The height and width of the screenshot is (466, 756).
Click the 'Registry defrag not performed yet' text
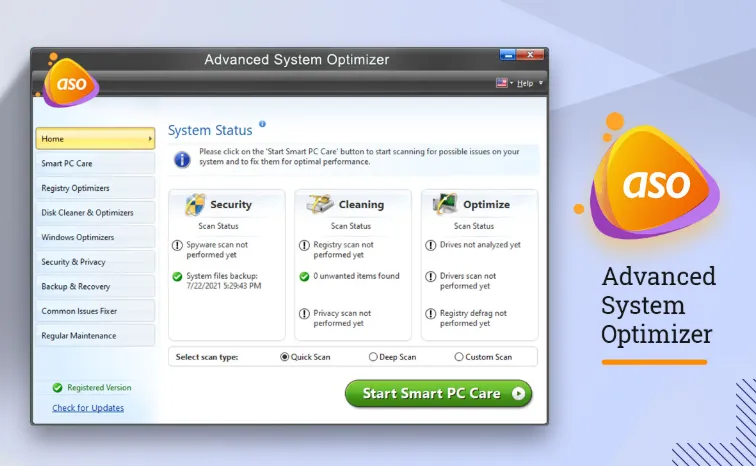[x=473, y=318]
